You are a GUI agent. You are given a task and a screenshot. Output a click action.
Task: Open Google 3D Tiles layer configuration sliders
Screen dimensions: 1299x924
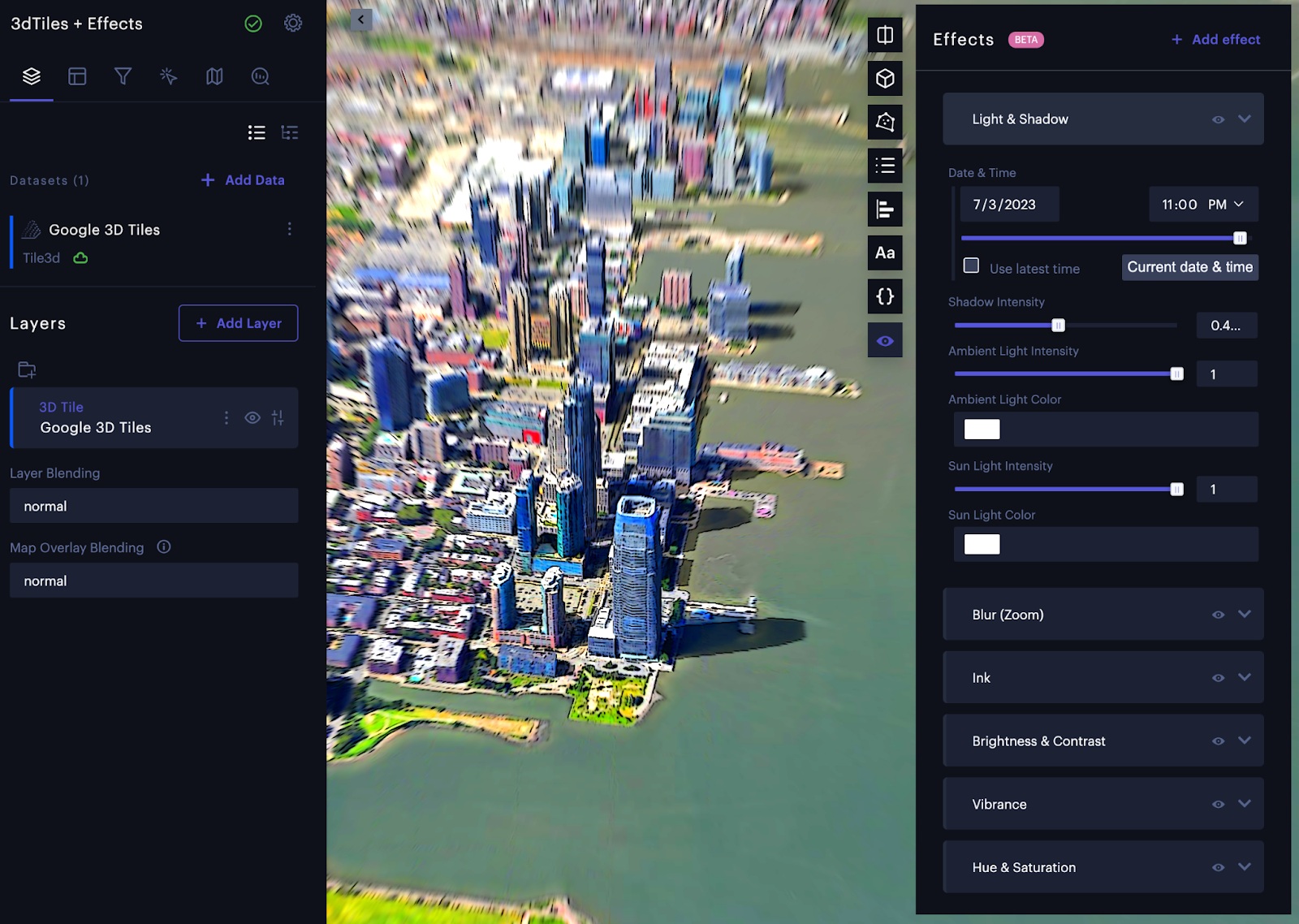pyautogui.click(x=278, y=417)
